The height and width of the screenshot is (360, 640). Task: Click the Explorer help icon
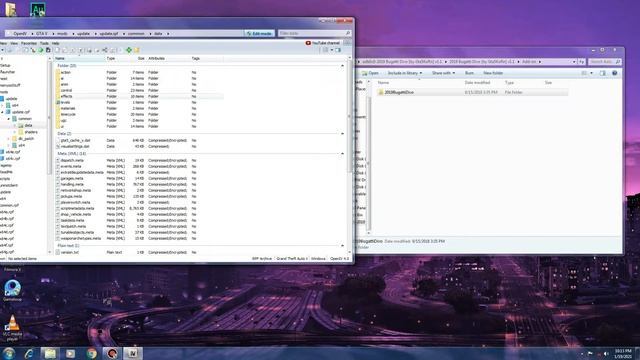pos(615,73)
